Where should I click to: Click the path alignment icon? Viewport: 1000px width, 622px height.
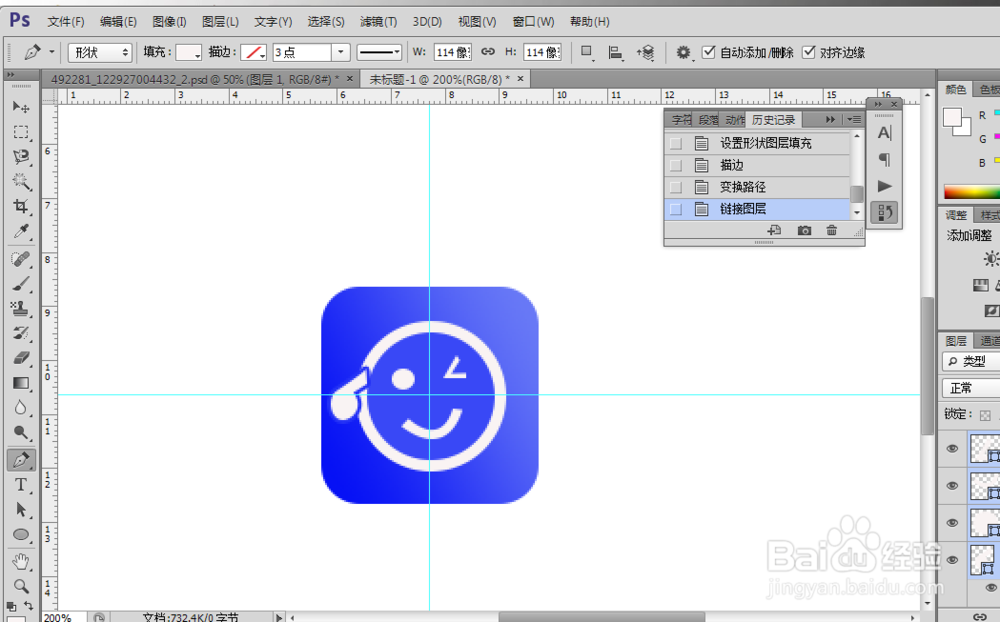click(615, 52)
